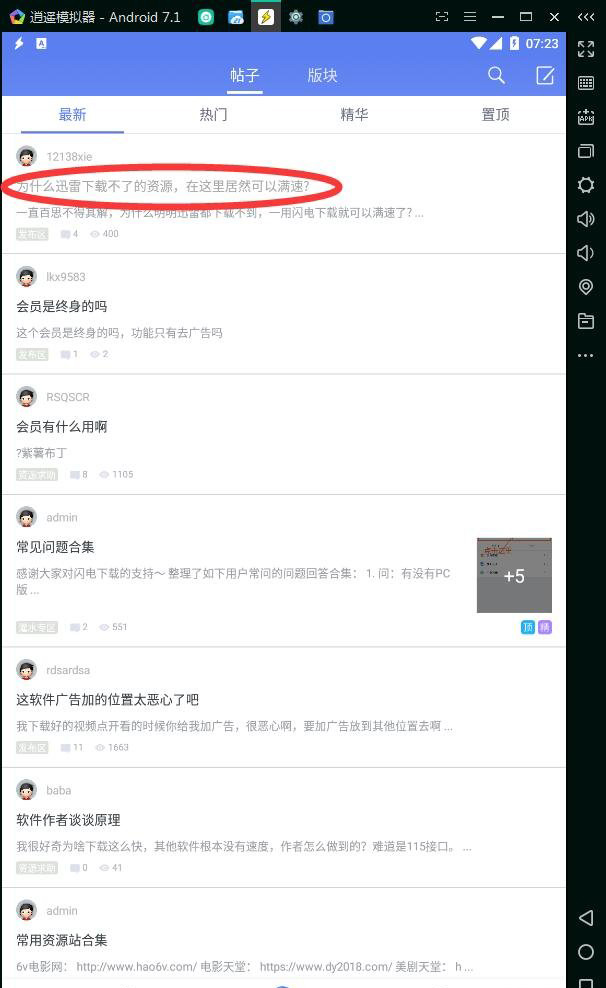Click the install APK icon

tap(586, 117)
